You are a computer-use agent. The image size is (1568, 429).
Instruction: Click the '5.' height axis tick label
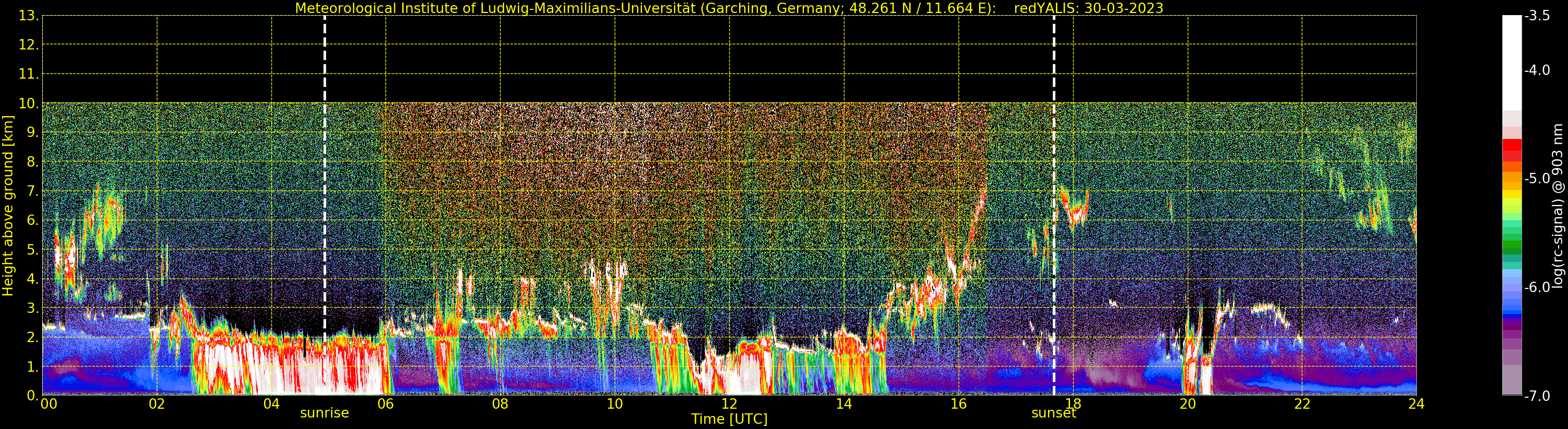32,249
